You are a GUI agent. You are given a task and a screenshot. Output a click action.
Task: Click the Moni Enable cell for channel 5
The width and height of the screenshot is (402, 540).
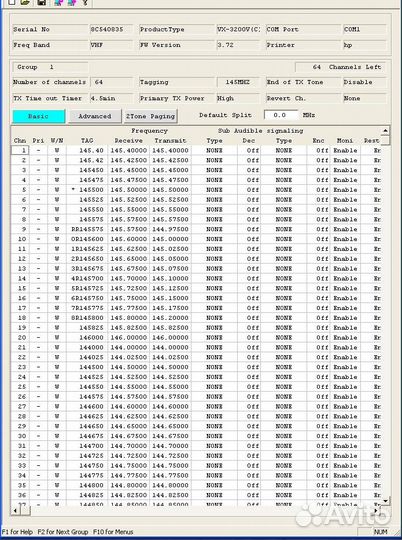pyautogui.click(x=345, y=190)
